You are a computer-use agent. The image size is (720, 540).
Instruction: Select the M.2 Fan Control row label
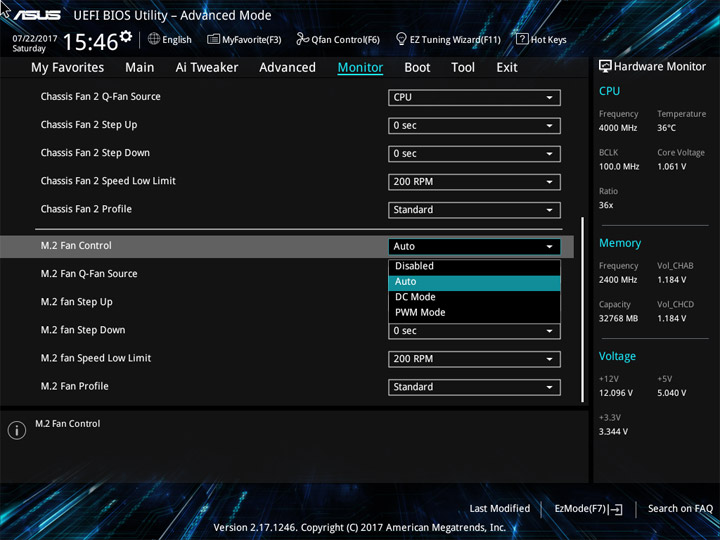(x=76, y=246)
